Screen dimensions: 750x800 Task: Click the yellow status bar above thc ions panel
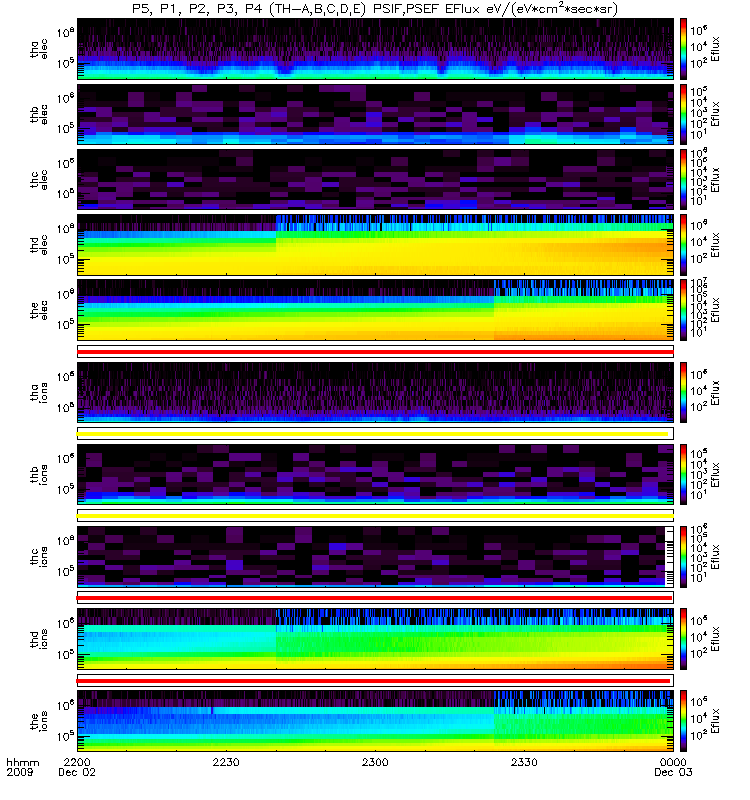pos(375,516)
